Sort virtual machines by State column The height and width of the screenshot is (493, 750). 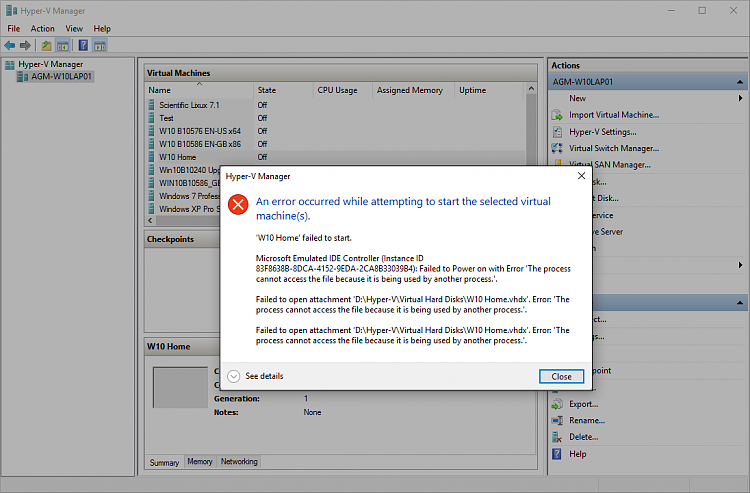pos(283,90)
